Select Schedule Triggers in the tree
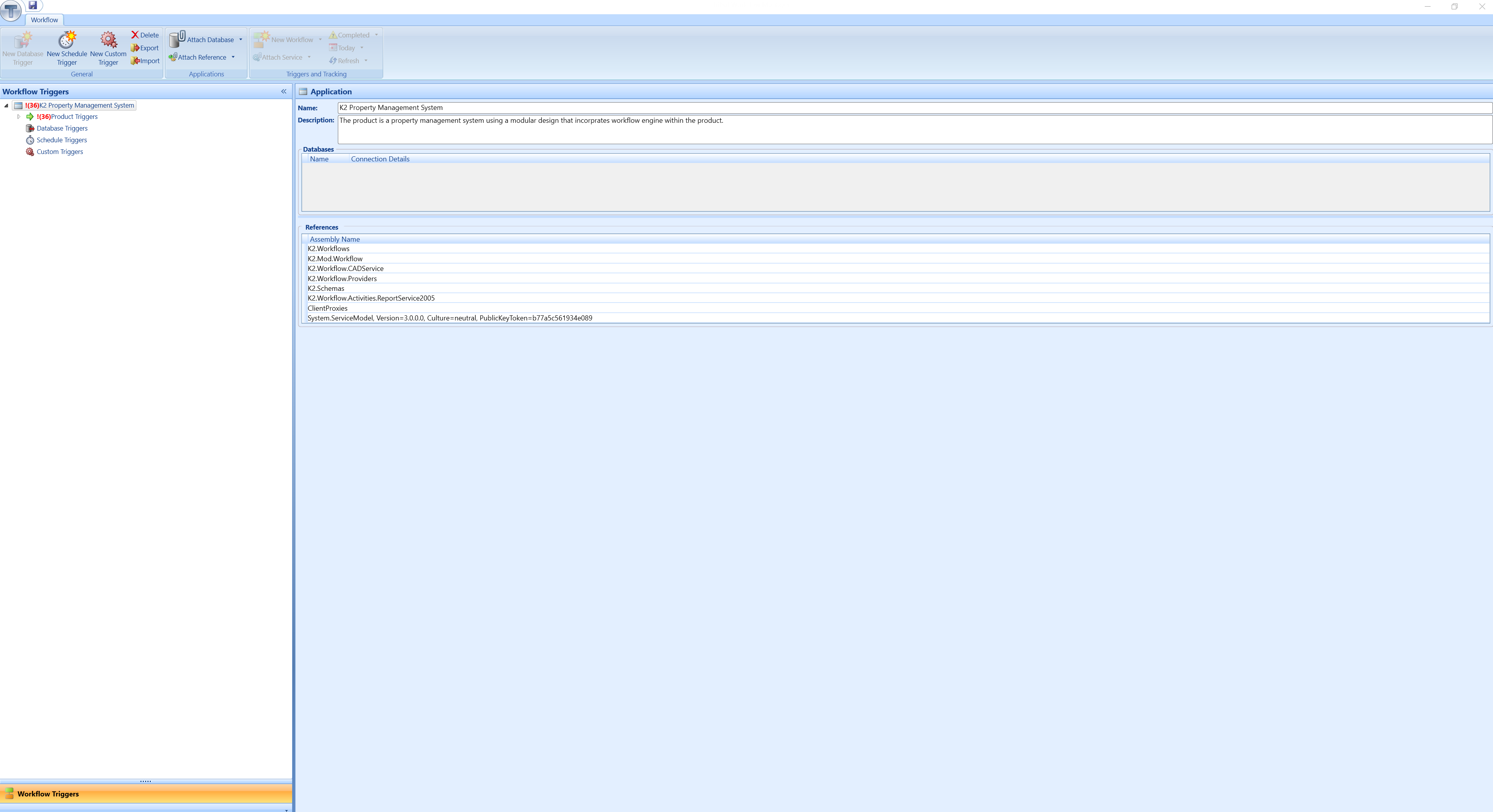The height and width of the screenshot is (812, 1493). click(62, 140)
